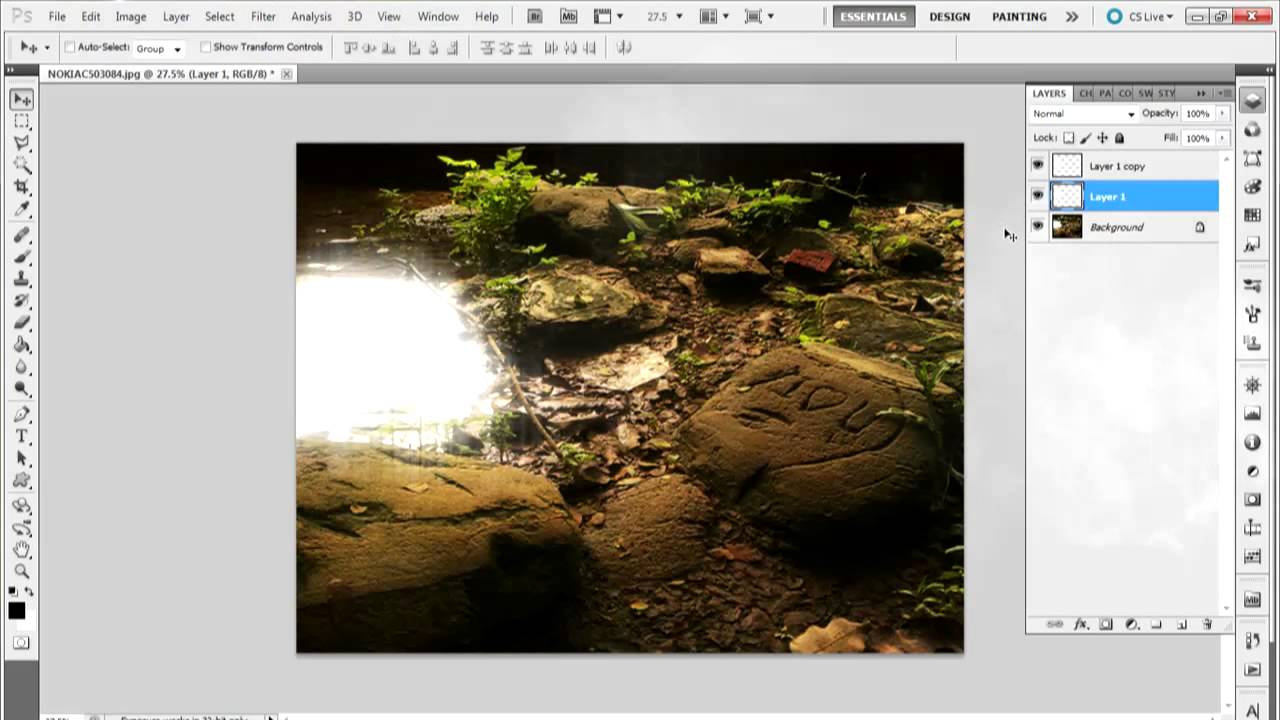
Task: Expand more workspaces chevron
Action: pos(1072,17)
